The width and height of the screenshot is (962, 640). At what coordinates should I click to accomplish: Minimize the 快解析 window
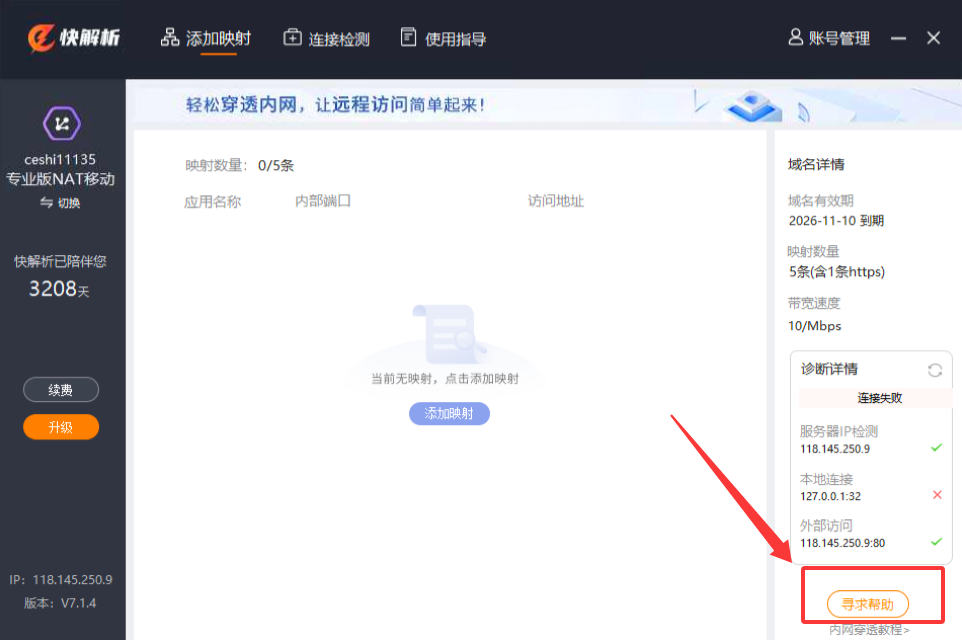[x=898, y=38]
